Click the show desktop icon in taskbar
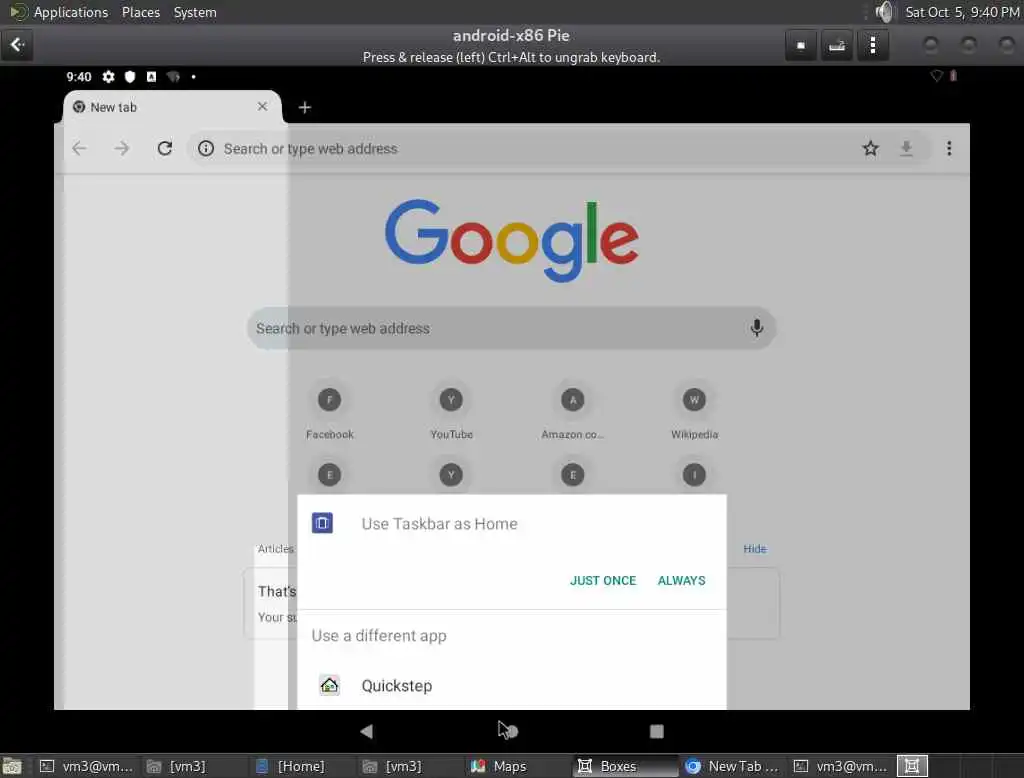Image resolution: width=1024 pixels, height=778 pixels. [12, 766]
